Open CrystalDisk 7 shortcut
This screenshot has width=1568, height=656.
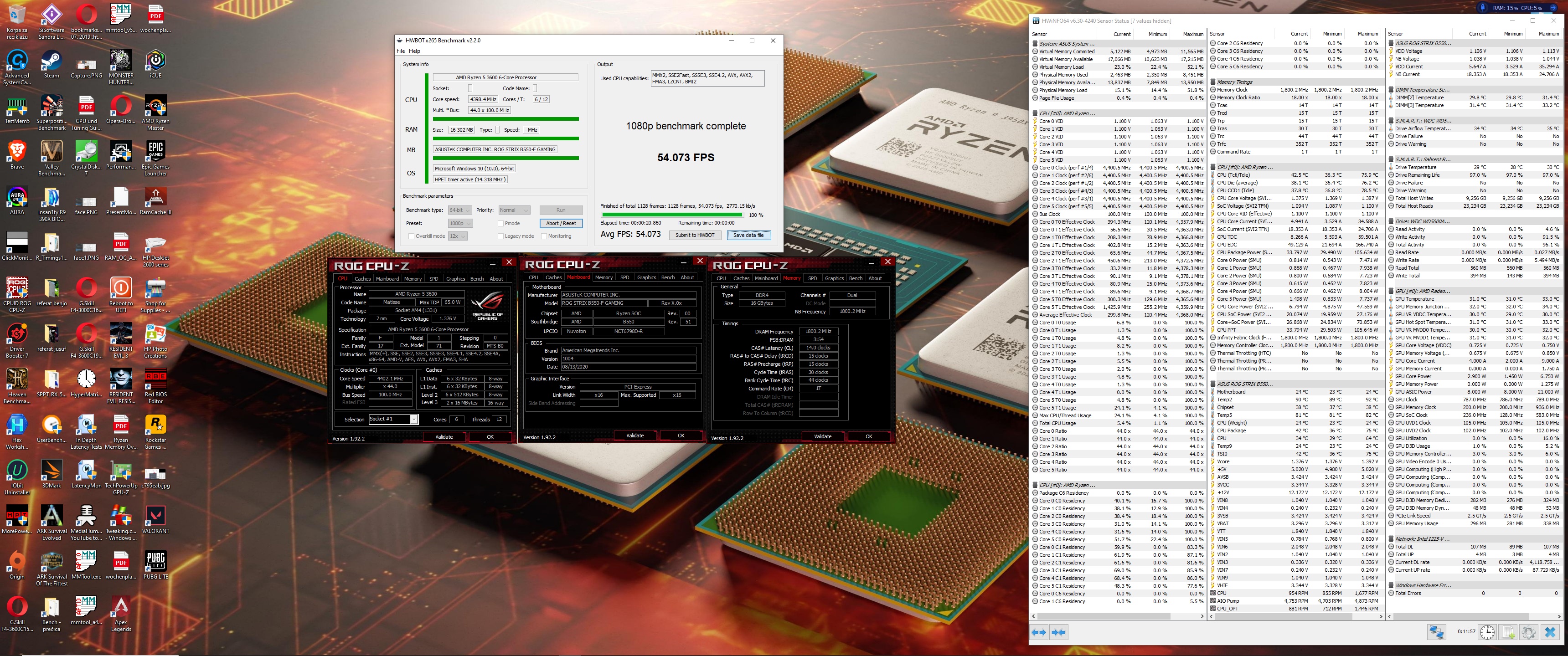[87, 159]
